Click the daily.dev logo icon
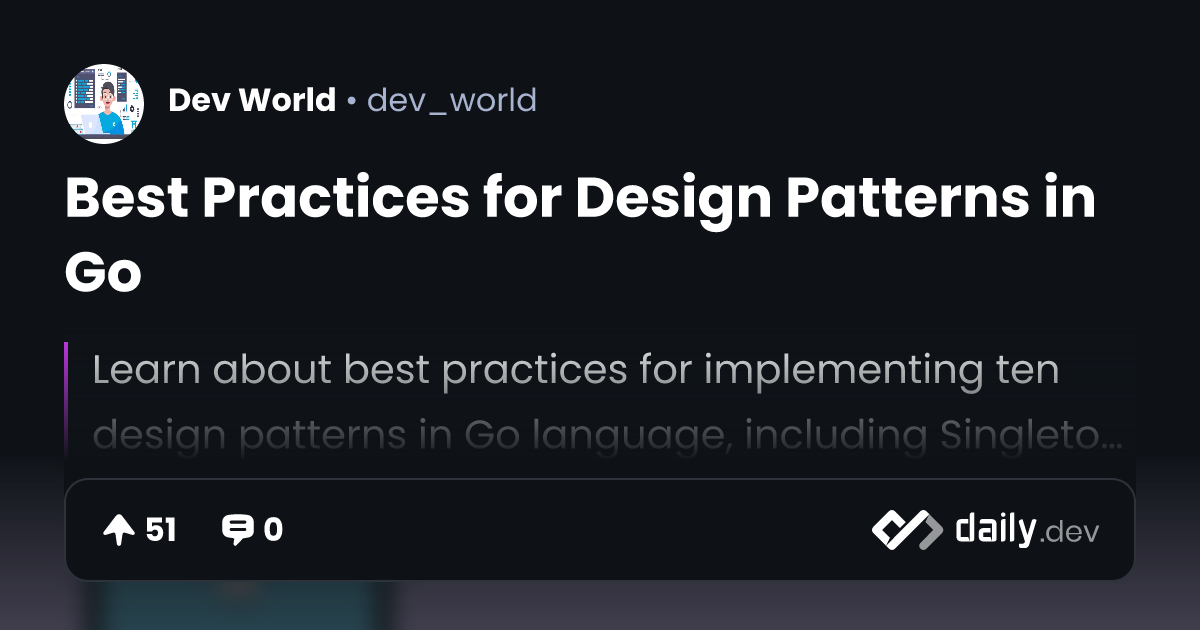1200x630 pixels. pyautogui.click(x=906, y=530)
